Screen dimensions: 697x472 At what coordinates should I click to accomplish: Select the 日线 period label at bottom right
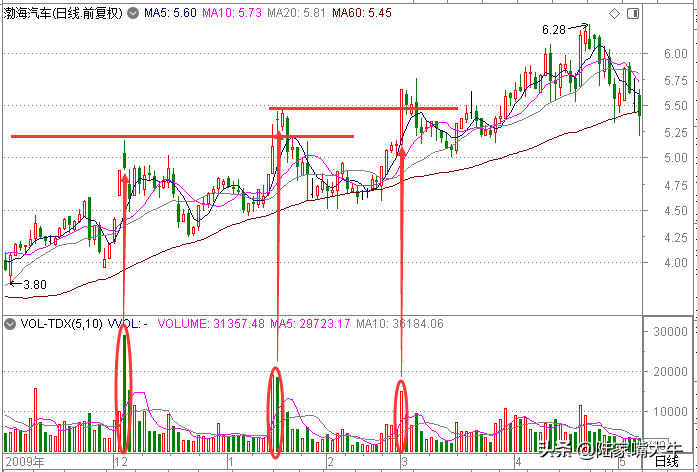tap(667, 461)
